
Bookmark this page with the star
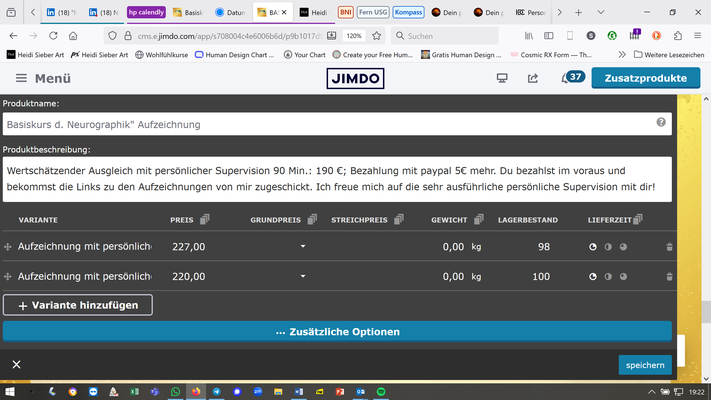point(376,35)
